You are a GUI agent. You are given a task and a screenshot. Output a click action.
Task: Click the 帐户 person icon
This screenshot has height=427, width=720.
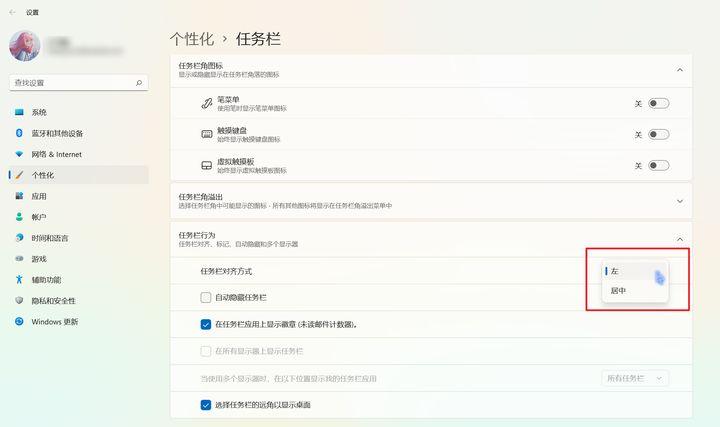[x=19, y=217]
